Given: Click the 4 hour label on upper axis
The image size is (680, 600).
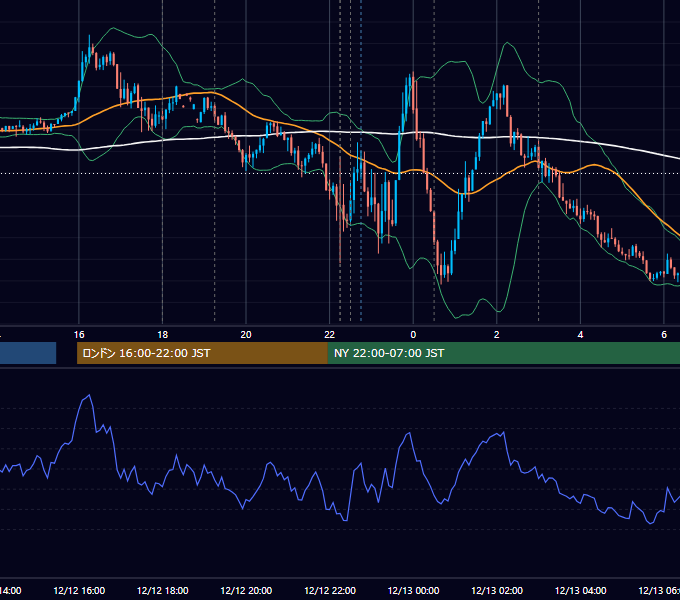Looking at the screenshot, I should [x=580, y=335].
